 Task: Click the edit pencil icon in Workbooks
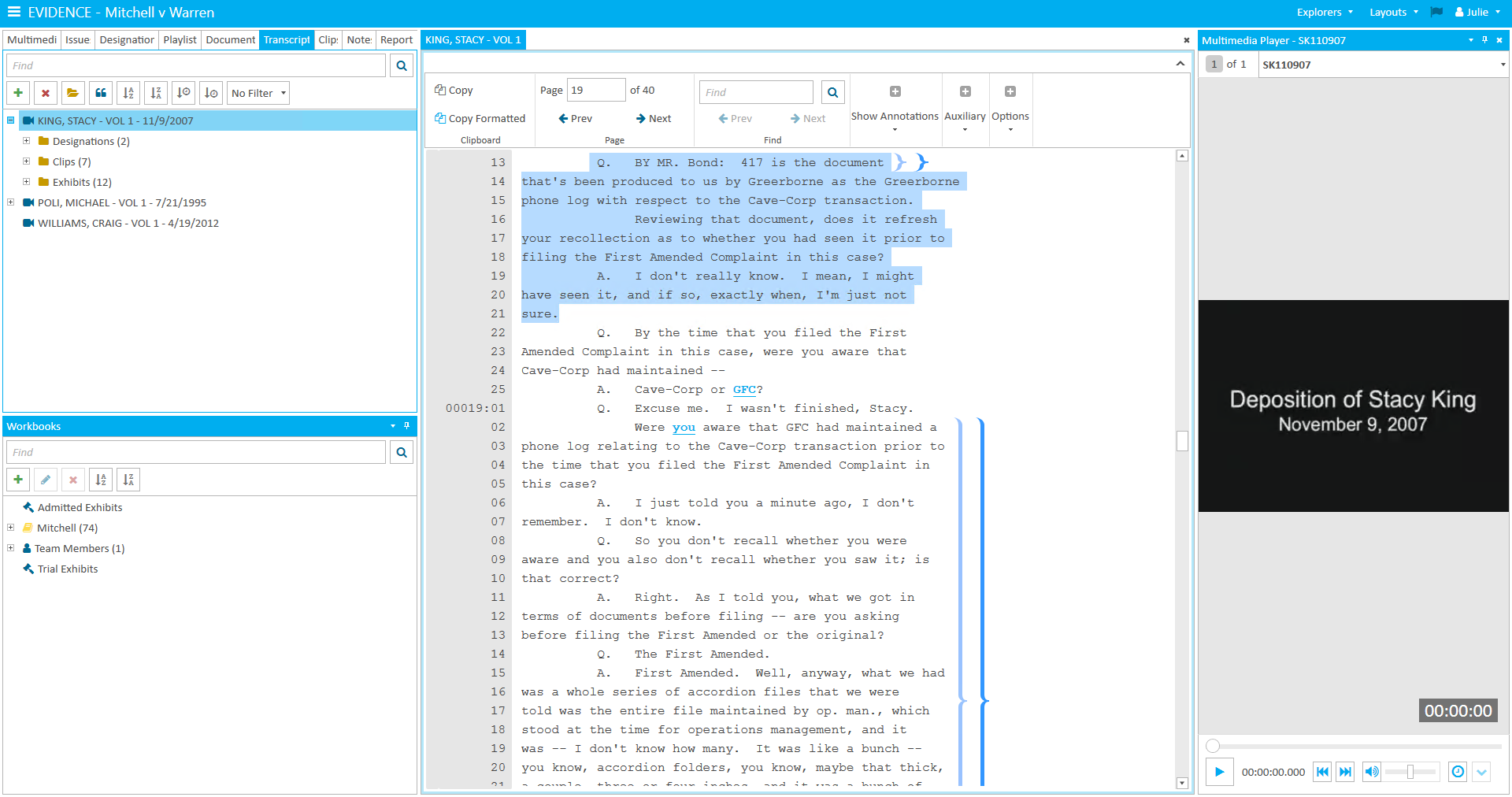click(46, 480)
